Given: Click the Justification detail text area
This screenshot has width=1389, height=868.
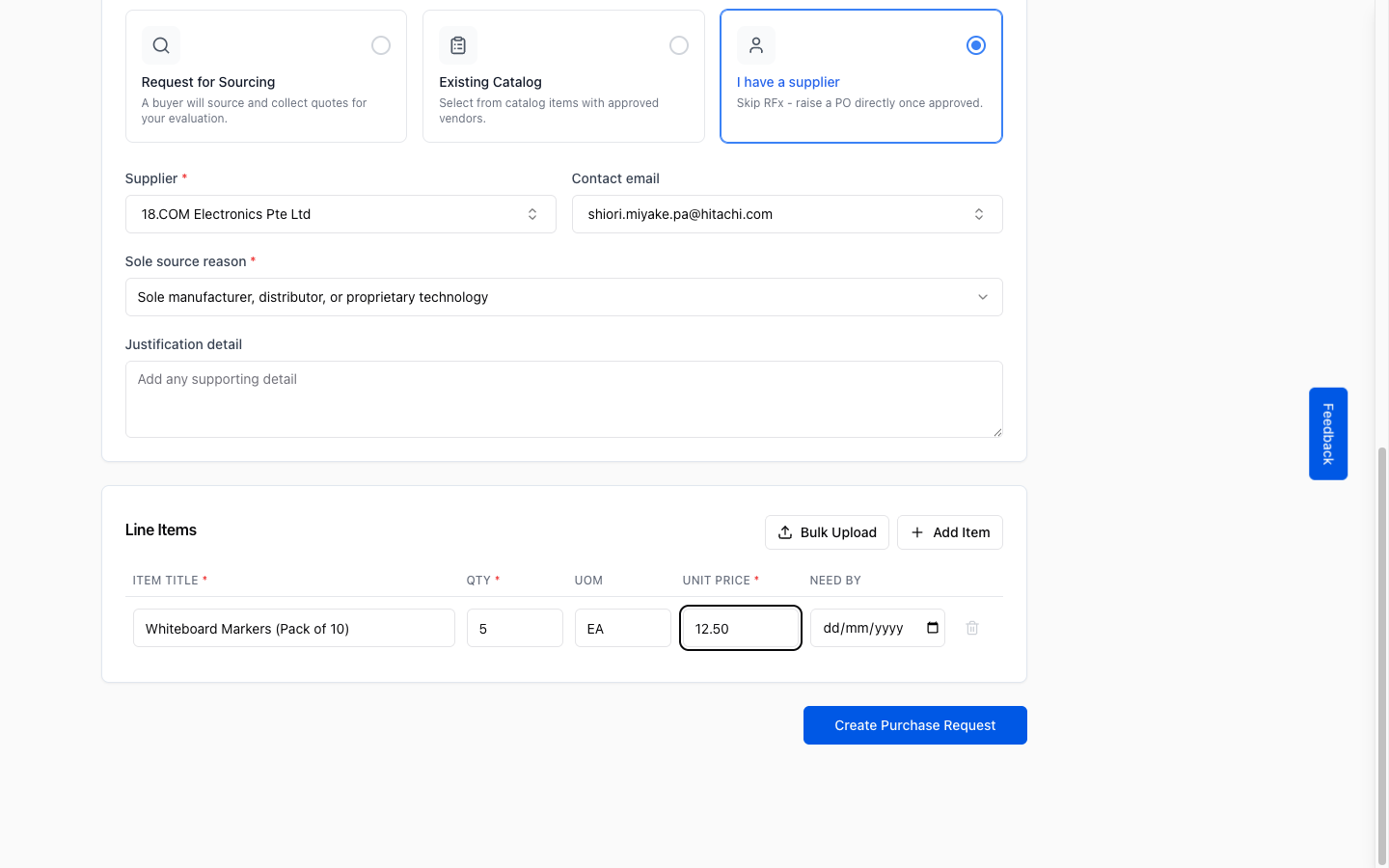Looking at the screenshot, I should (564, 399).
